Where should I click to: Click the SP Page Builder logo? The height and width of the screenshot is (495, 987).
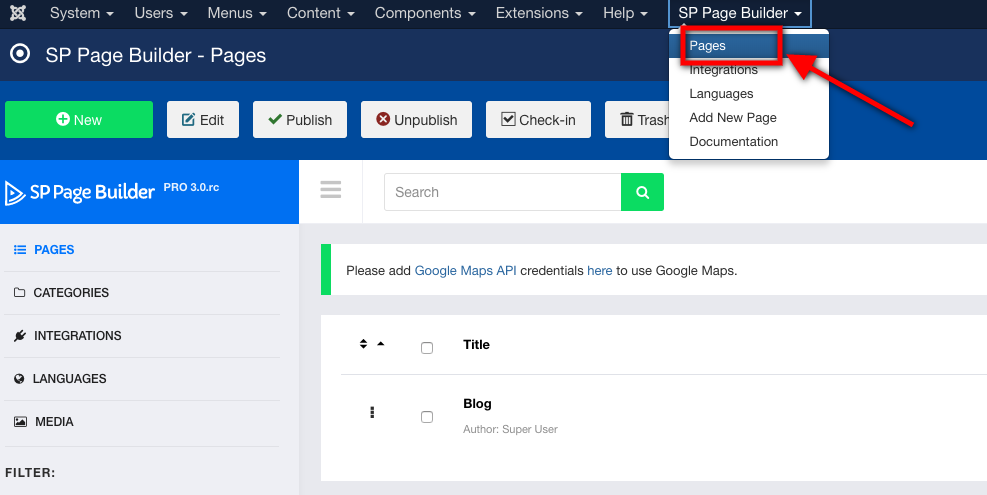(80, 192)
